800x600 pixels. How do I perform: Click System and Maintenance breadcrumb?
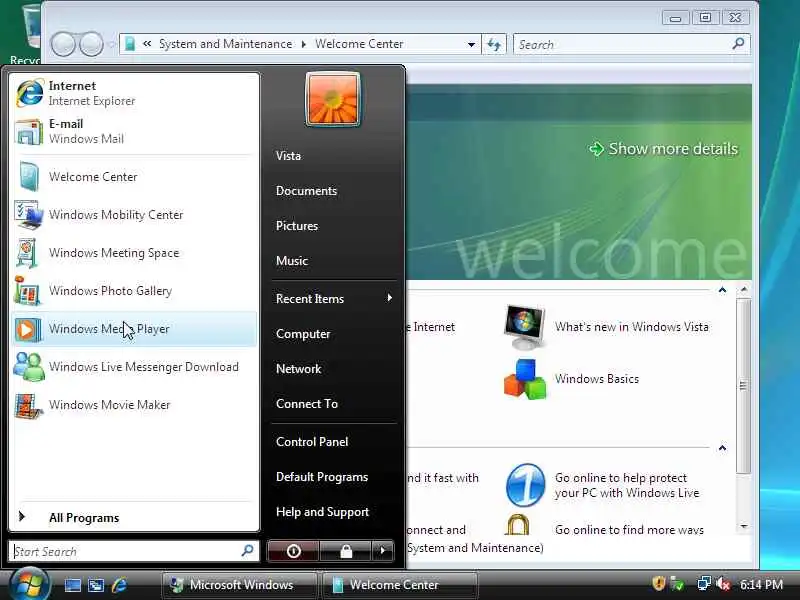(226, 44)
